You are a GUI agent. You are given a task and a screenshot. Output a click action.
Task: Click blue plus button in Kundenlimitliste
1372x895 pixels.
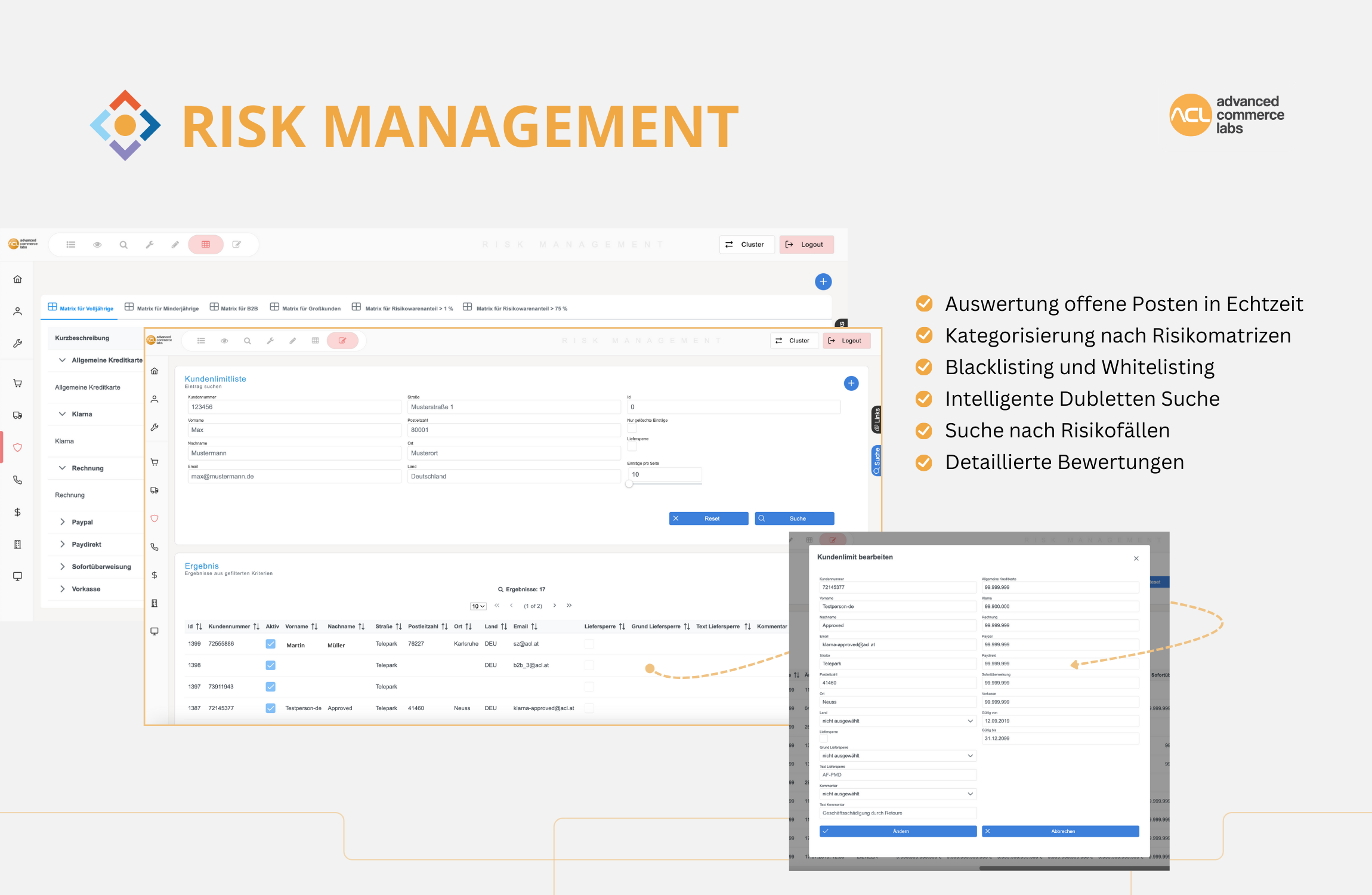851,383
